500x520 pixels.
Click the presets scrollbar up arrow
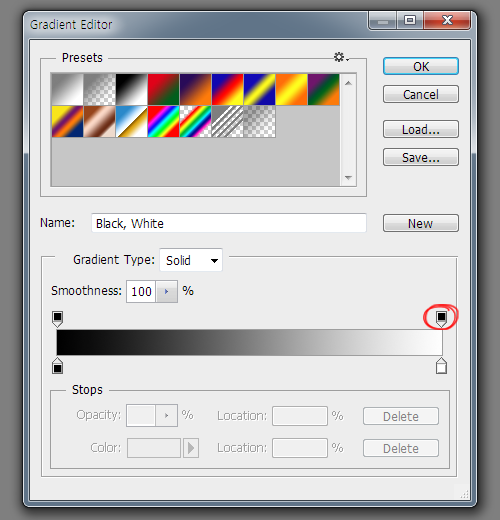pyautogui.click(x=348, y=83)
